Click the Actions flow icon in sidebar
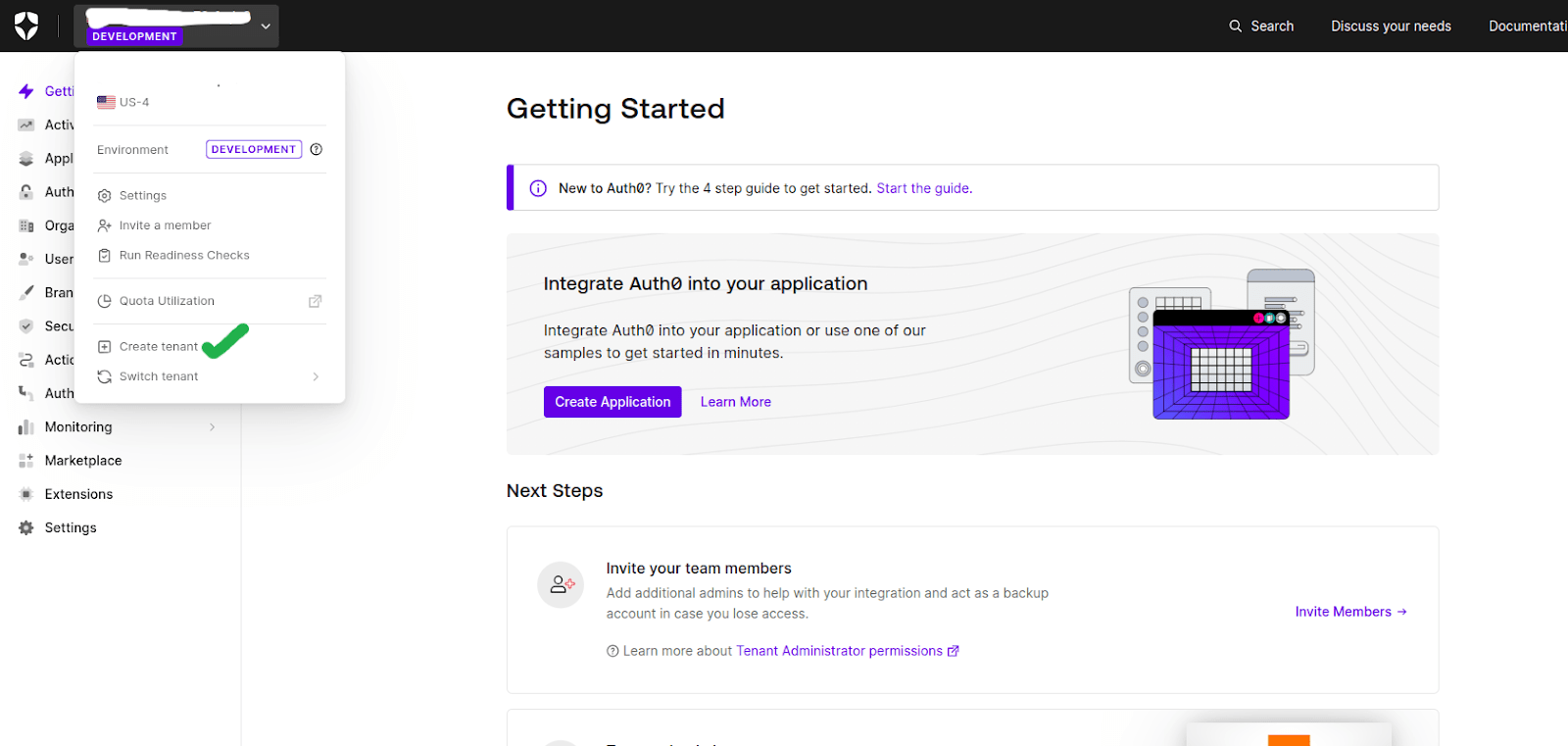This screenshot has height=746, width=1568. coord(26,360)
